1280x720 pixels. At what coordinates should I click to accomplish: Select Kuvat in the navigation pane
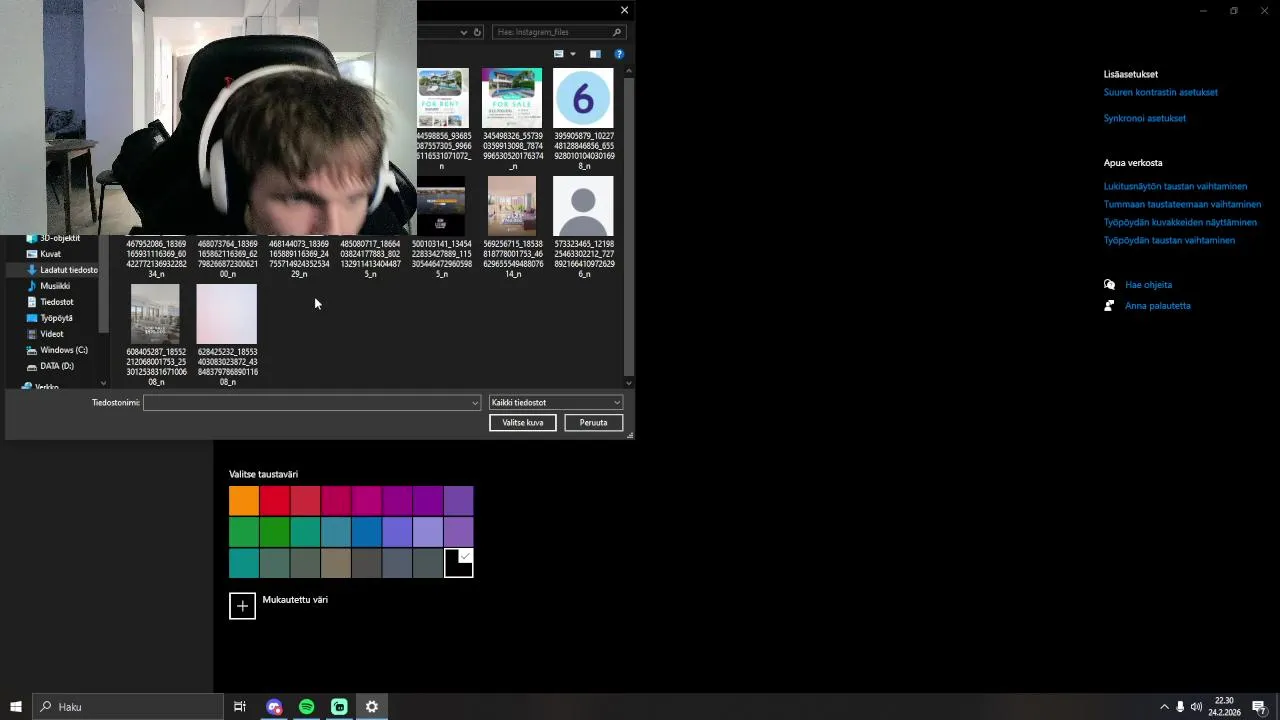tap(50, 254)
